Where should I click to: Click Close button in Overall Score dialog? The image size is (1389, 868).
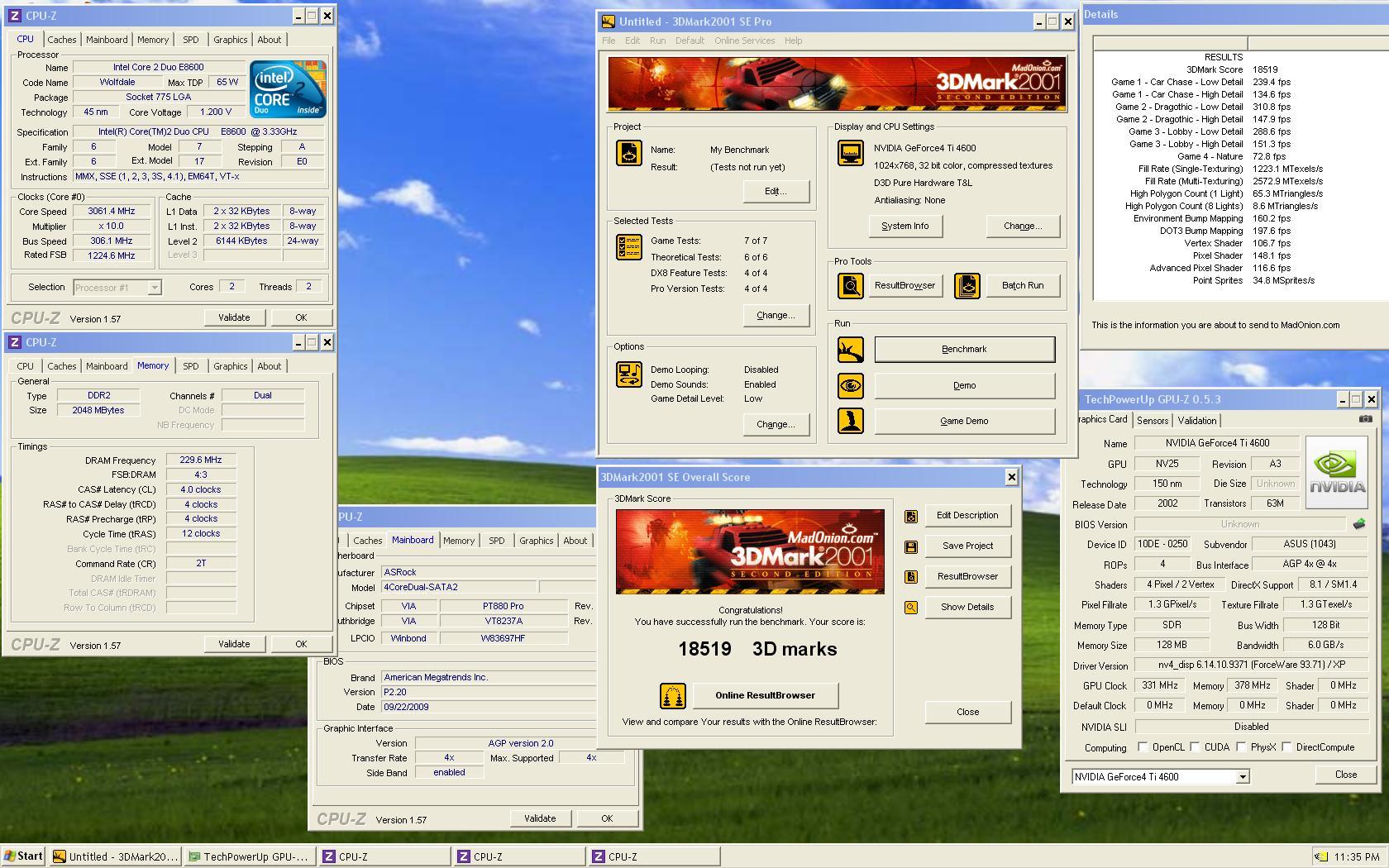(x=967, y=713)
